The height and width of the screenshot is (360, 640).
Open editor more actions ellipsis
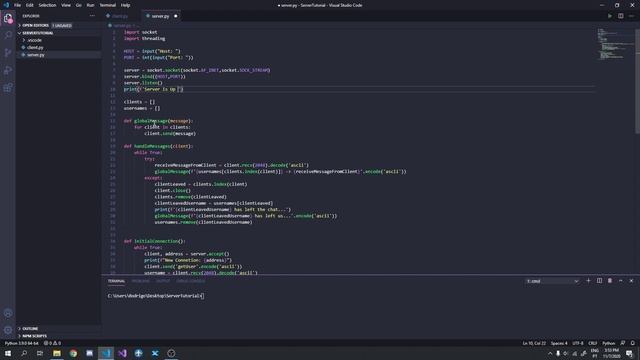[x=631, y=16]
